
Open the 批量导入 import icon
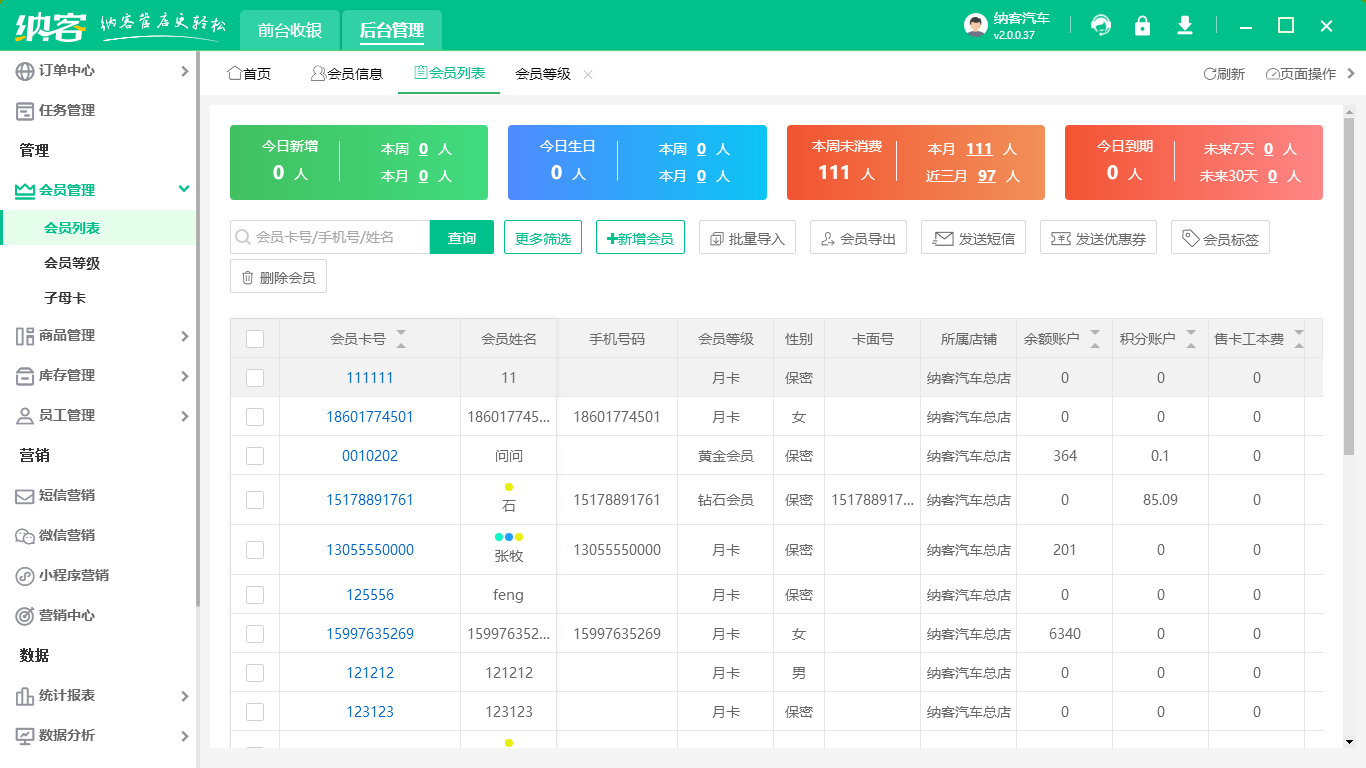point(716,236)
